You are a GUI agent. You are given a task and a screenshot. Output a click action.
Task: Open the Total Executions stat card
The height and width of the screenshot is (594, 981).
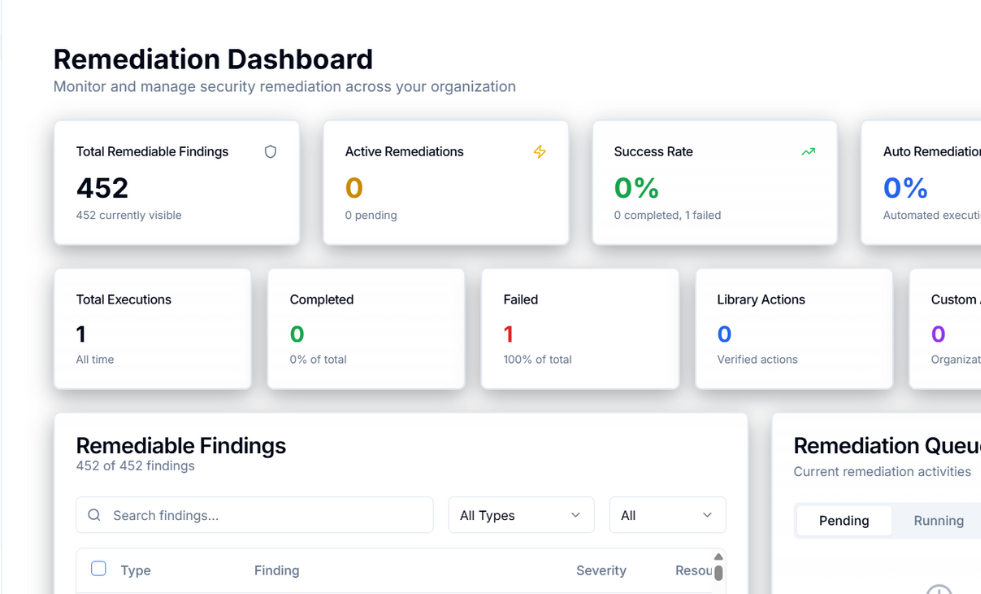pos(152,328)
